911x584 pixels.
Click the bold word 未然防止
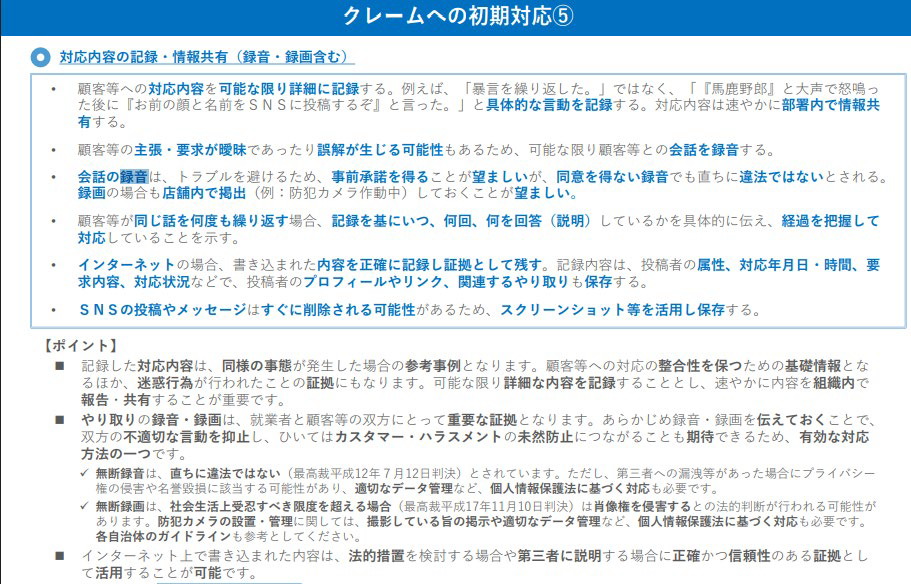pos(545,436)
